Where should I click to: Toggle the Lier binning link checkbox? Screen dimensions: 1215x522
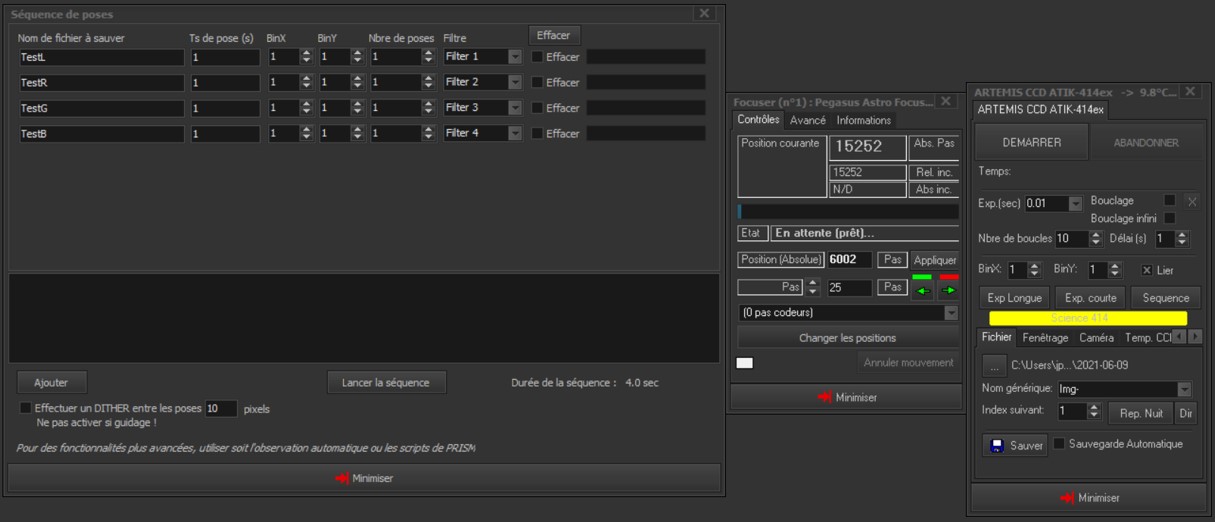click(1147, 270)
